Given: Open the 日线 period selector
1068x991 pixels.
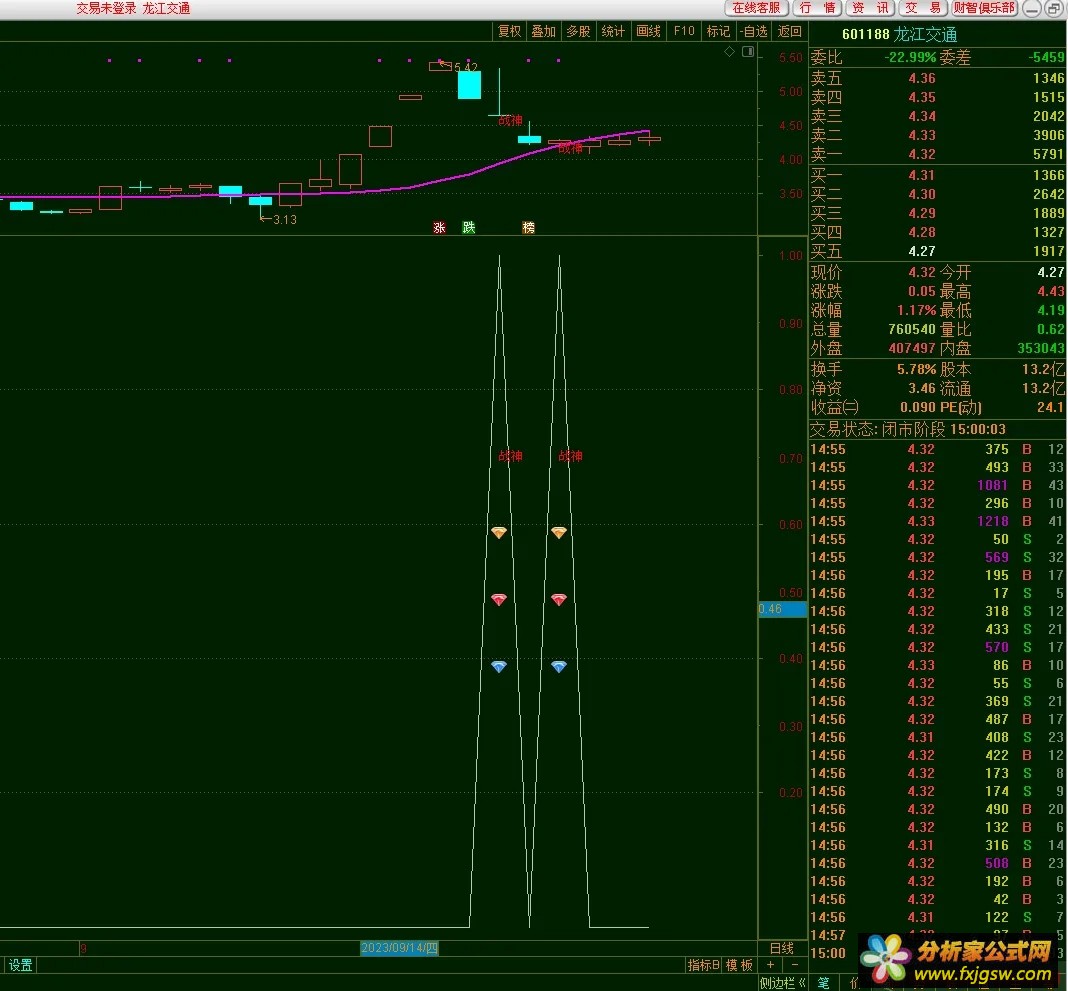Looking at the screenshot, I should (782, 948).
